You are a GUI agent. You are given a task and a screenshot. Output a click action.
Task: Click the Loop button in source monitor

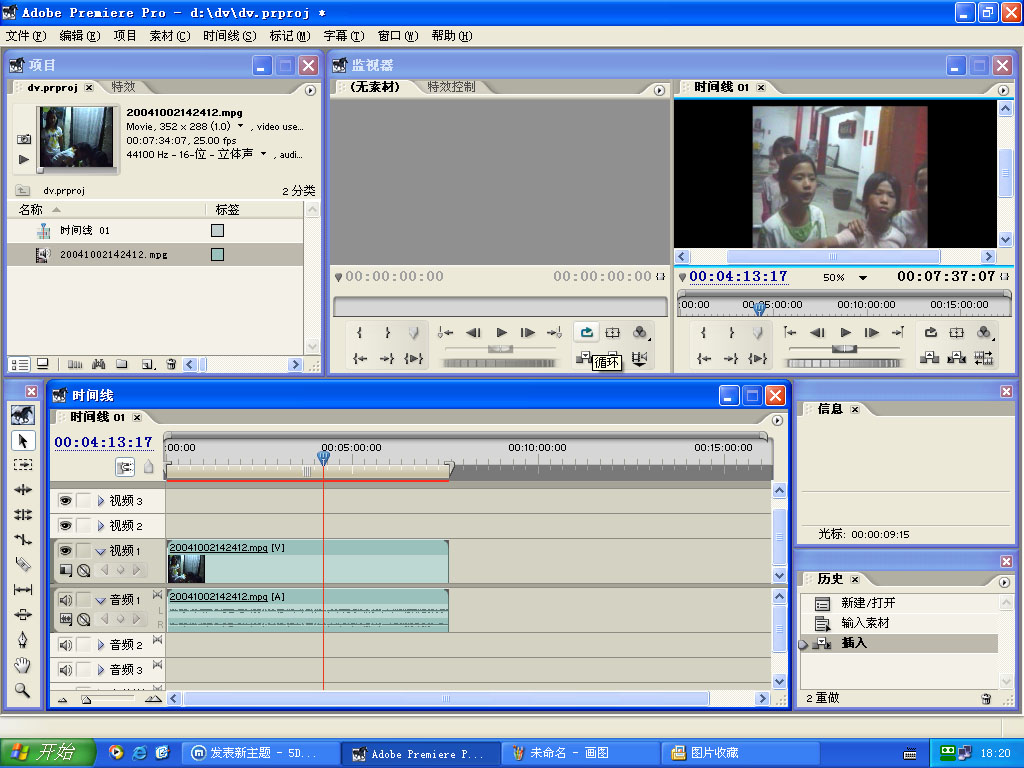click(586, 332)
